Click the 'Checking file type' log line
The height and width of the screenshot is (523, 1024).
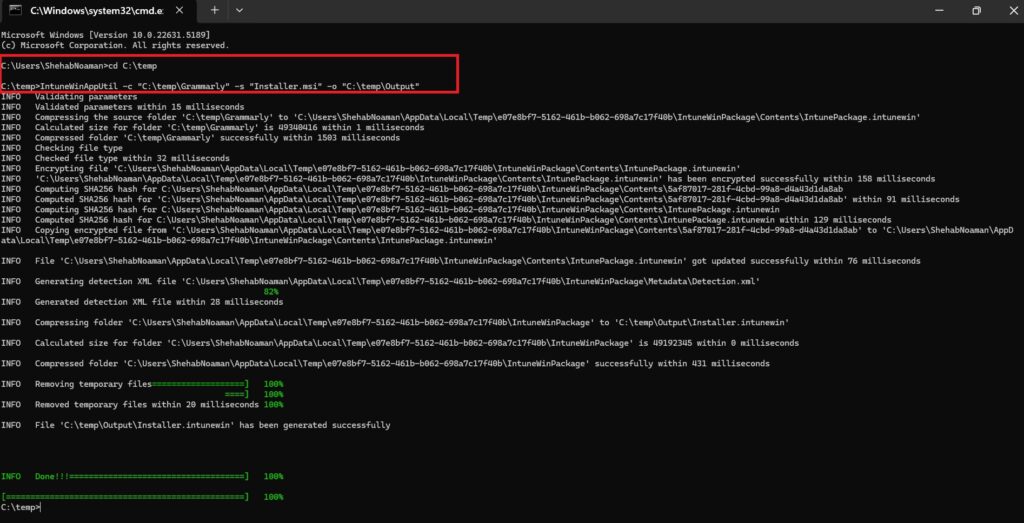tap(62, 148)
